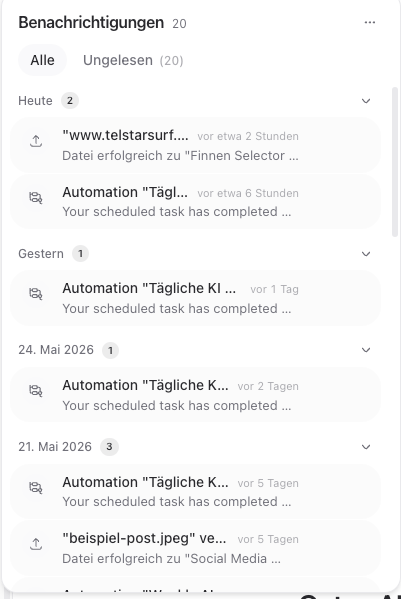
Task: Click automation icon in 6 Stunden notification
Action: [36, 198]
